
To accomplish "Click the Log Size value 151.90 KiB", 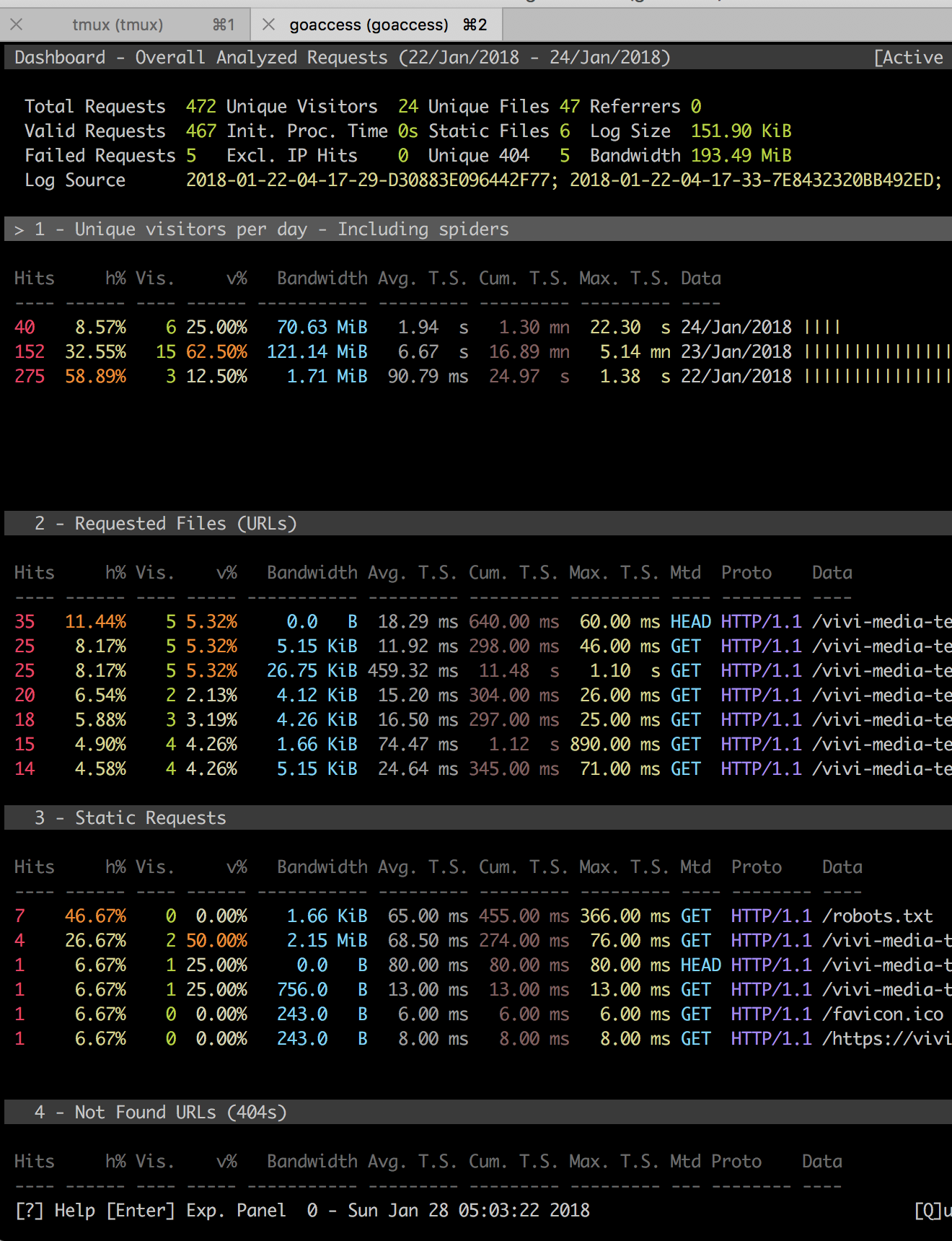I will (x=741, y=131).
